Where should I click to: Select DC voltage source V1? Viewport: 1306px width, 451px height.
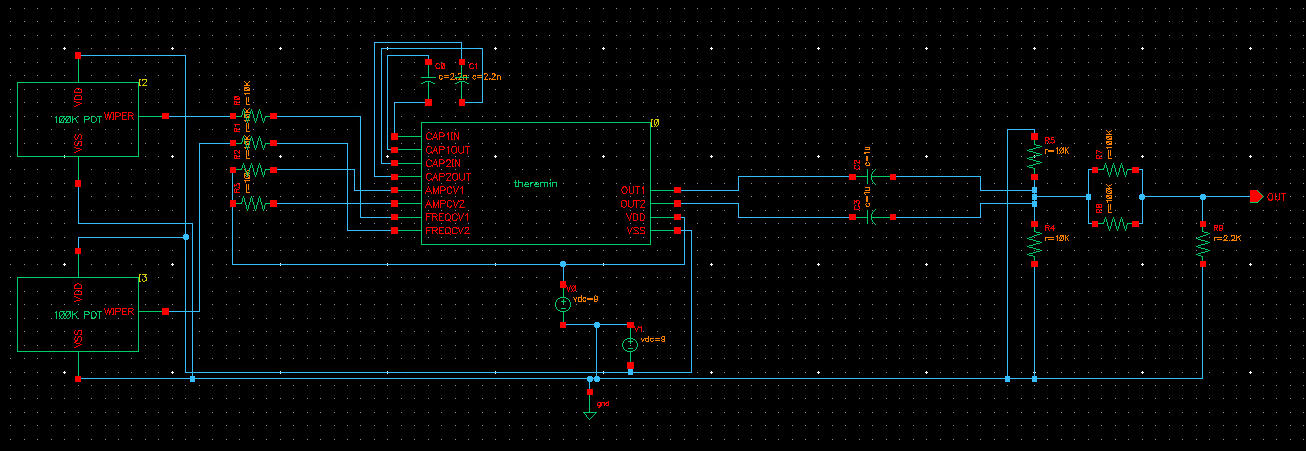[630, 345]
